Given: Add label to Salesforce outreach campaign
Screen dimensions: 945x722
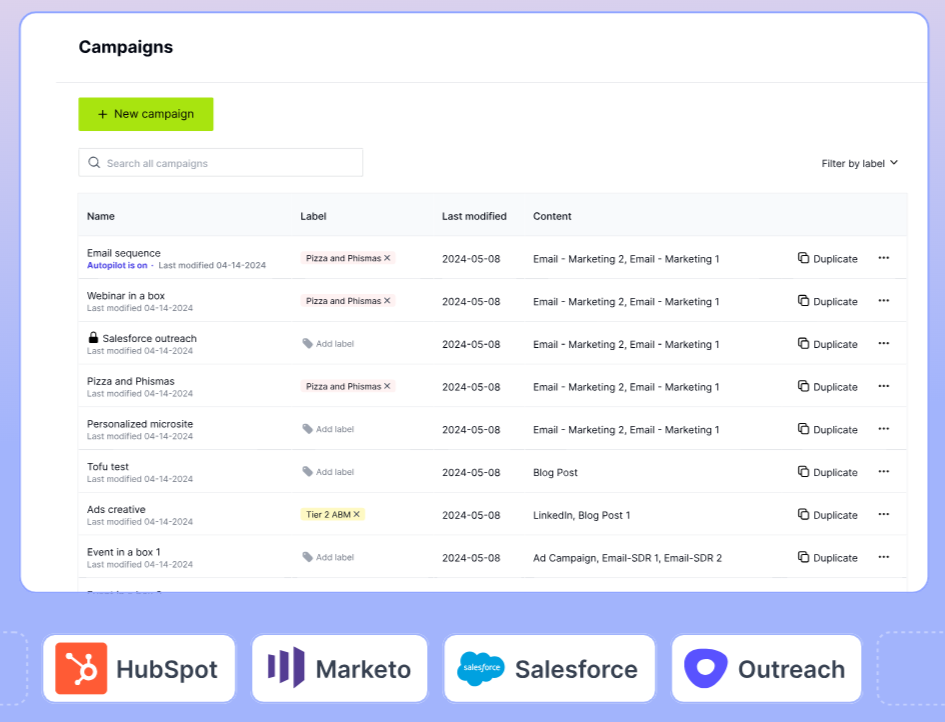Looking at the screenshot, I should point(328,344).
